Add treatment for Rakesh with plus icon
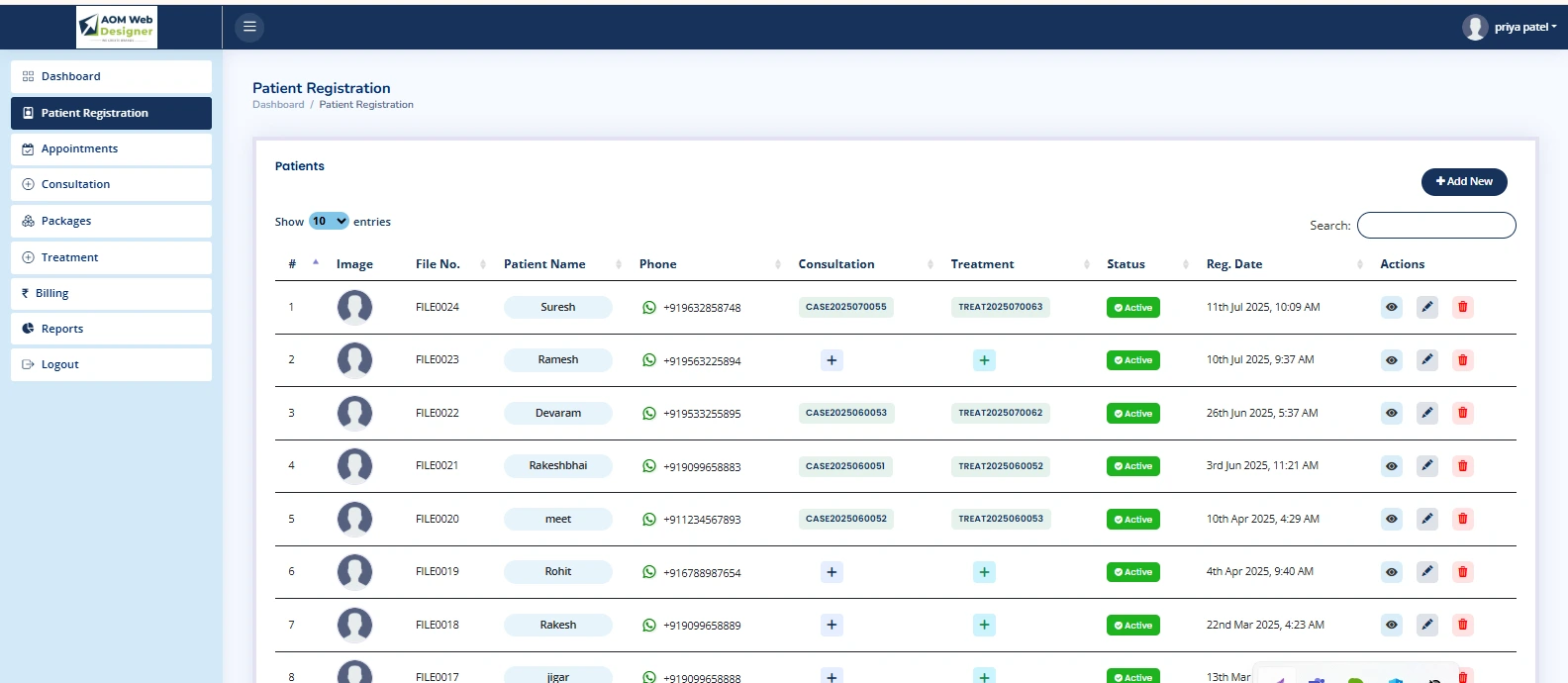The width and height of the screenshot is (1568, 683). pos(984,625)
